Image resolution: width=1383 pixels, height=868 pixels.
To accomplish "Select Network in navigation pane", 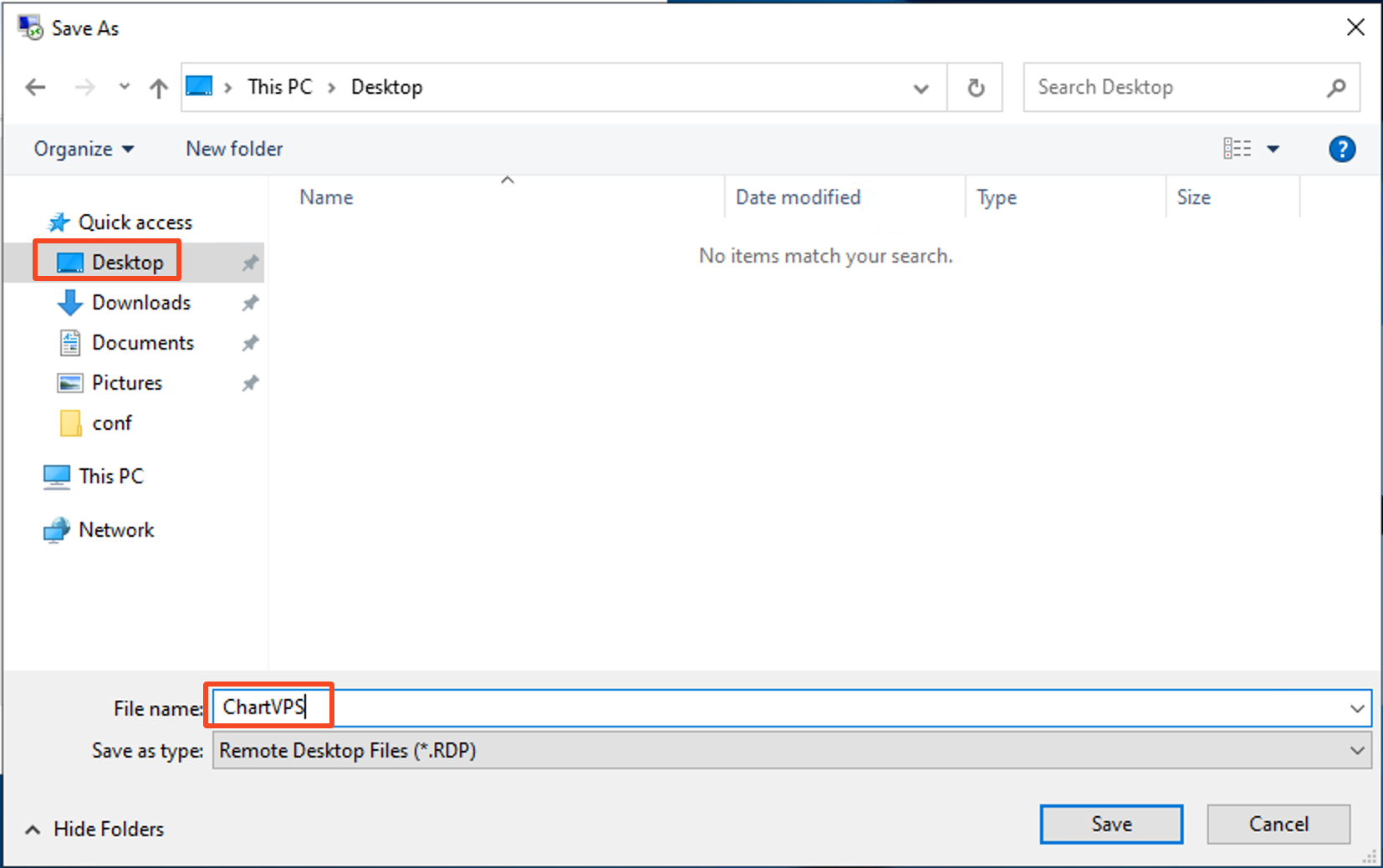I will [115, 530].
